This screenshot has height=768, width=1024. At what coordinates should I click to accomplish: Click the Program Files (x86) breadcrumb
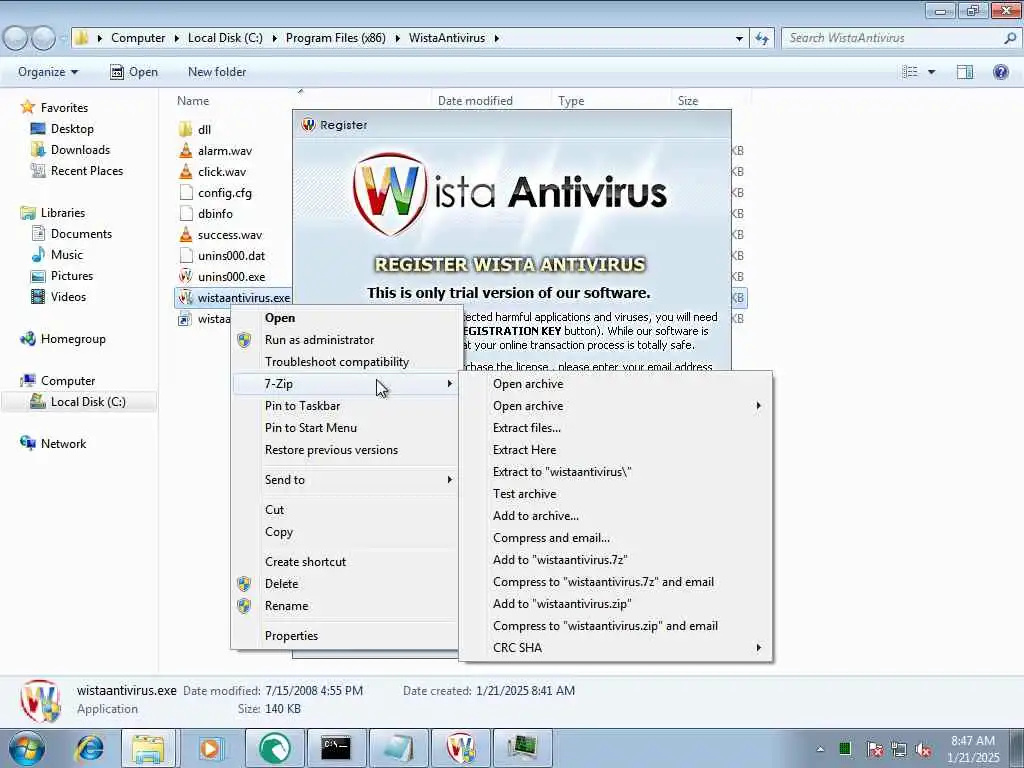point(335,39)
